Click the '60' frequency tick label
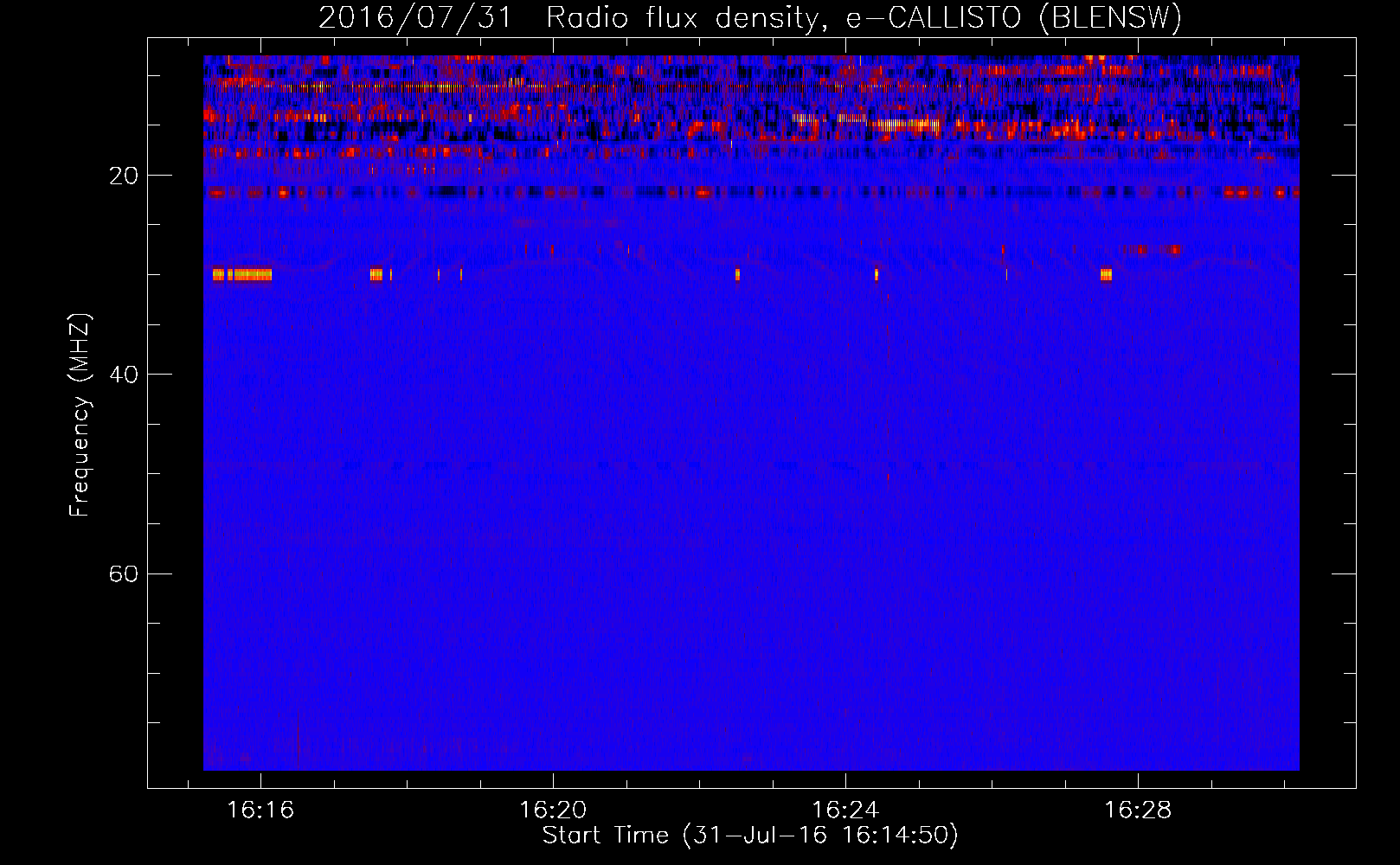Viewport: 1400px width, 865px height. tap(124, 573)
